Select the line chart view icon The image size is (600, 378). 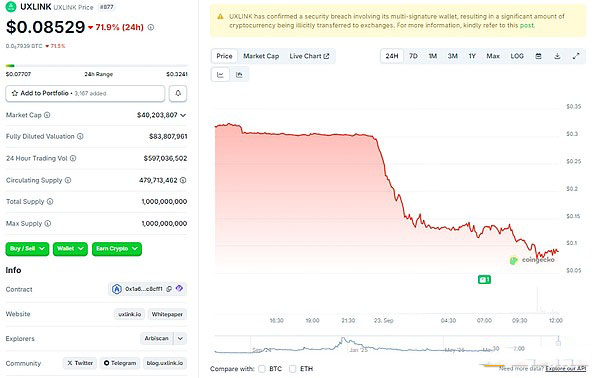[x=220, y=75]
